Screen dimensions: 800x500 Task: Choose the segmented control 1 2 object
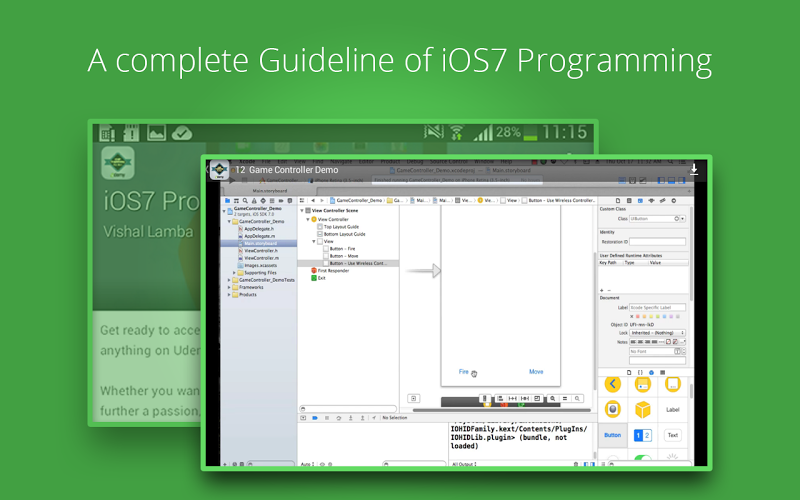click(642, 435)
